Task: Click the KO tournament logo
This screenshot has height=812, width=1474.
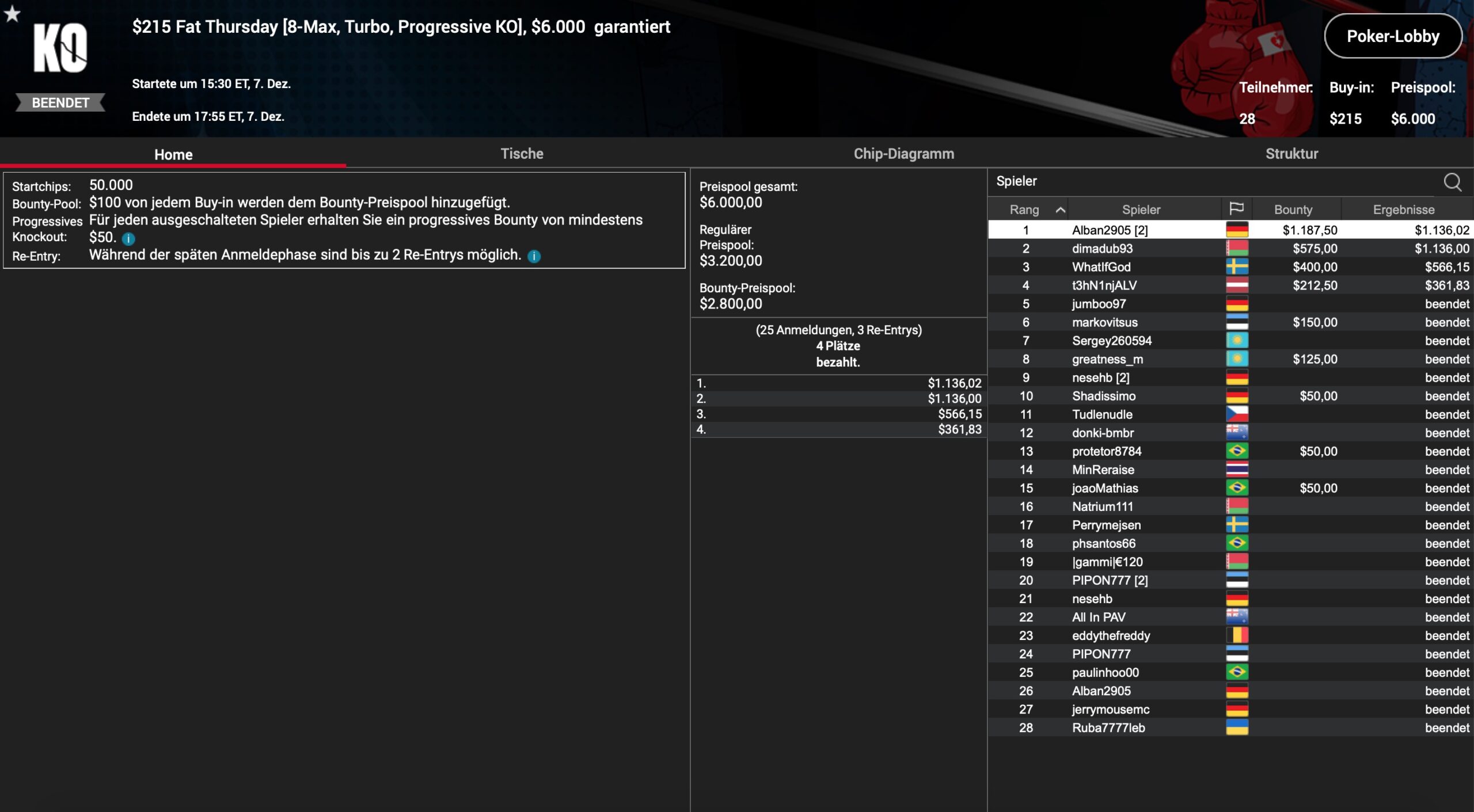Action: [60, 48]
